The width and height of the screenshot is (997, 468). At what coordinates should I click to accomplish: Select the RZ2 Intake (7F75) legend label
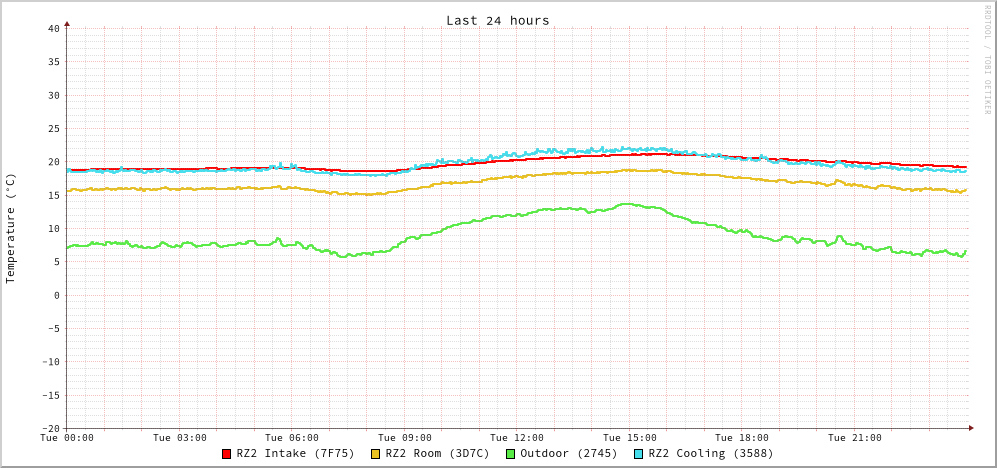295,453
